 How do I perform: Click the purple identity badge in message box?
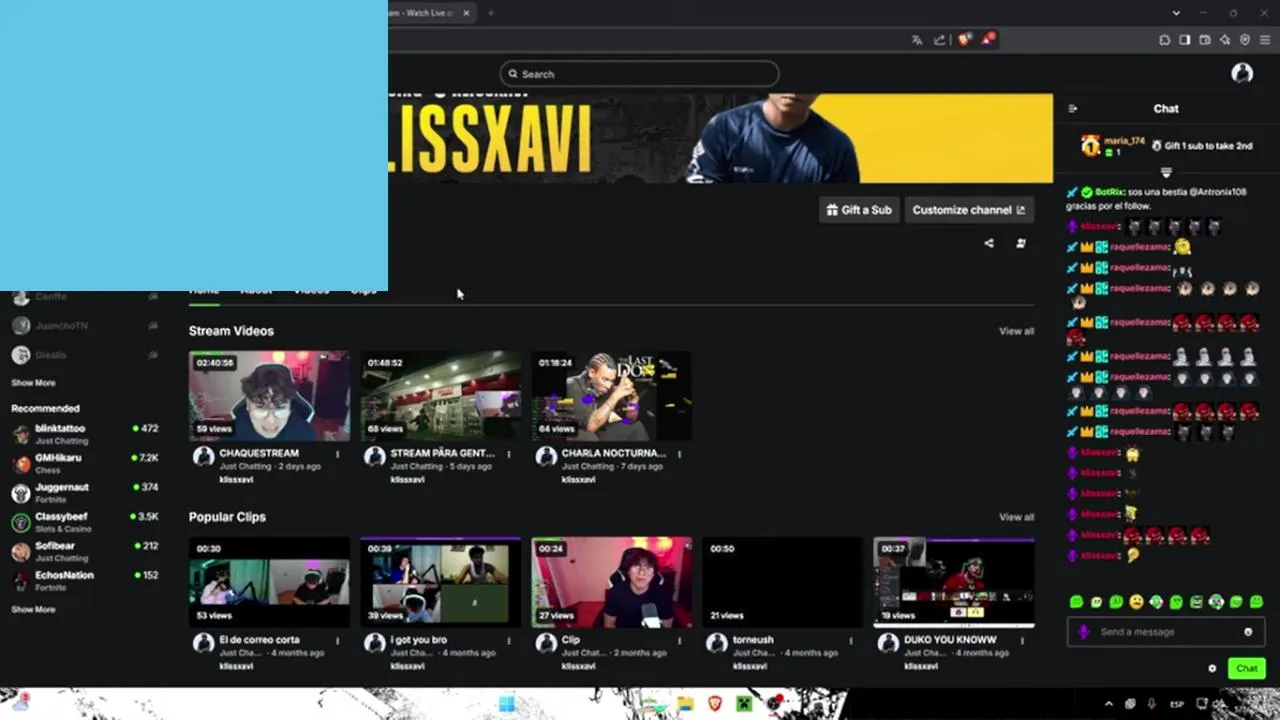(1083, 632)
